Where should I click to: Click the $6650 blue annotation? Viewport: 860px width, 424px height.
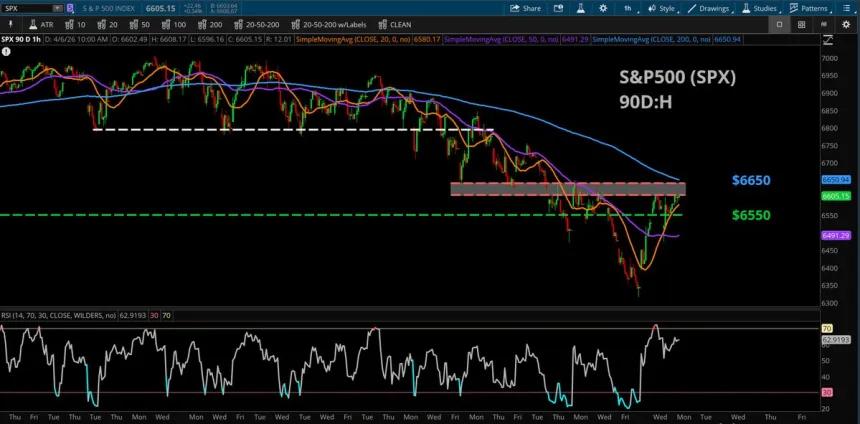pyautogui.click(x=751, y=180)
